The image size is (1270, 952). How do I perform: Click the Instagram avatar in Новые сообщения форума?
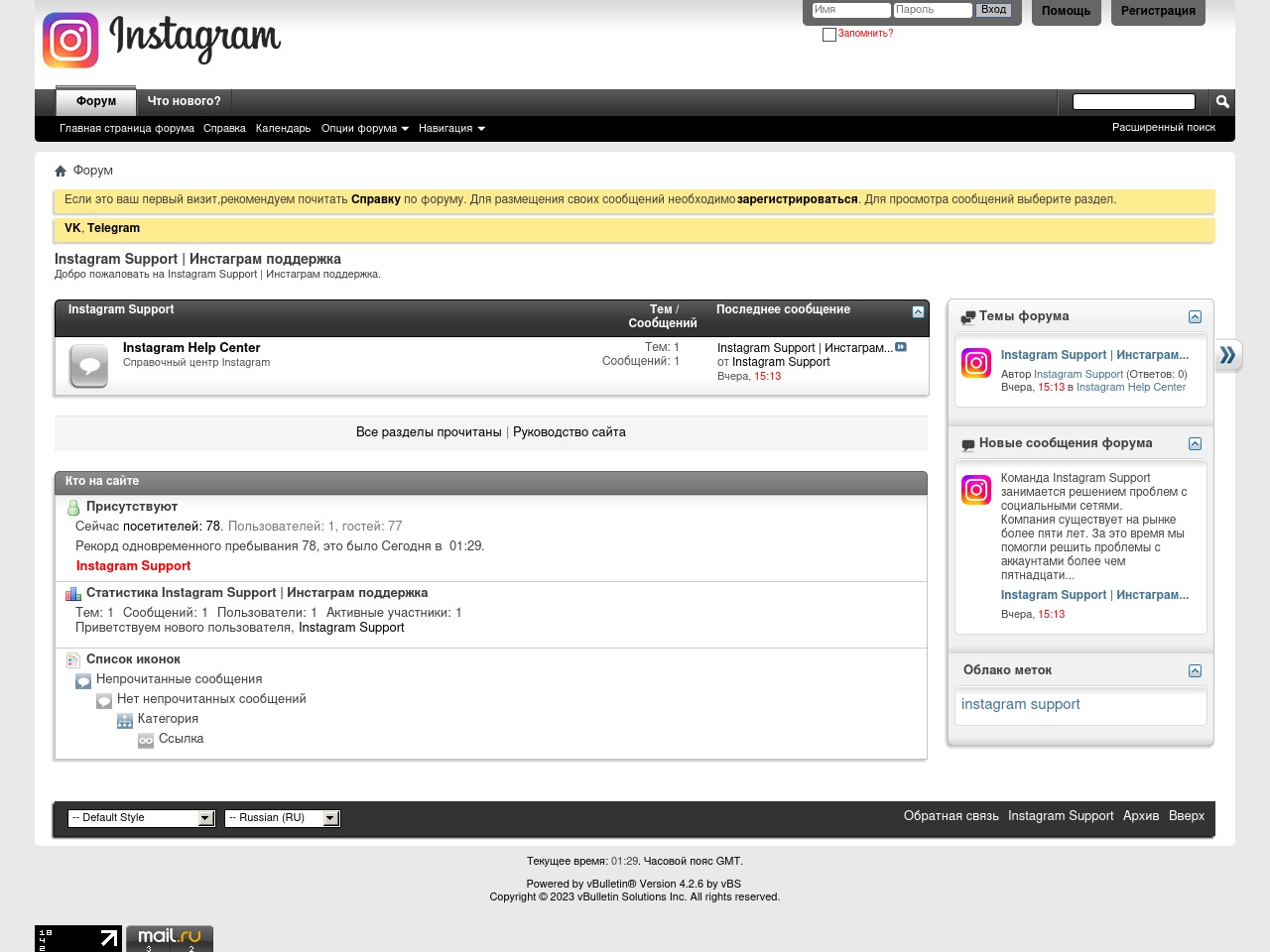click(x=976, y=490)
